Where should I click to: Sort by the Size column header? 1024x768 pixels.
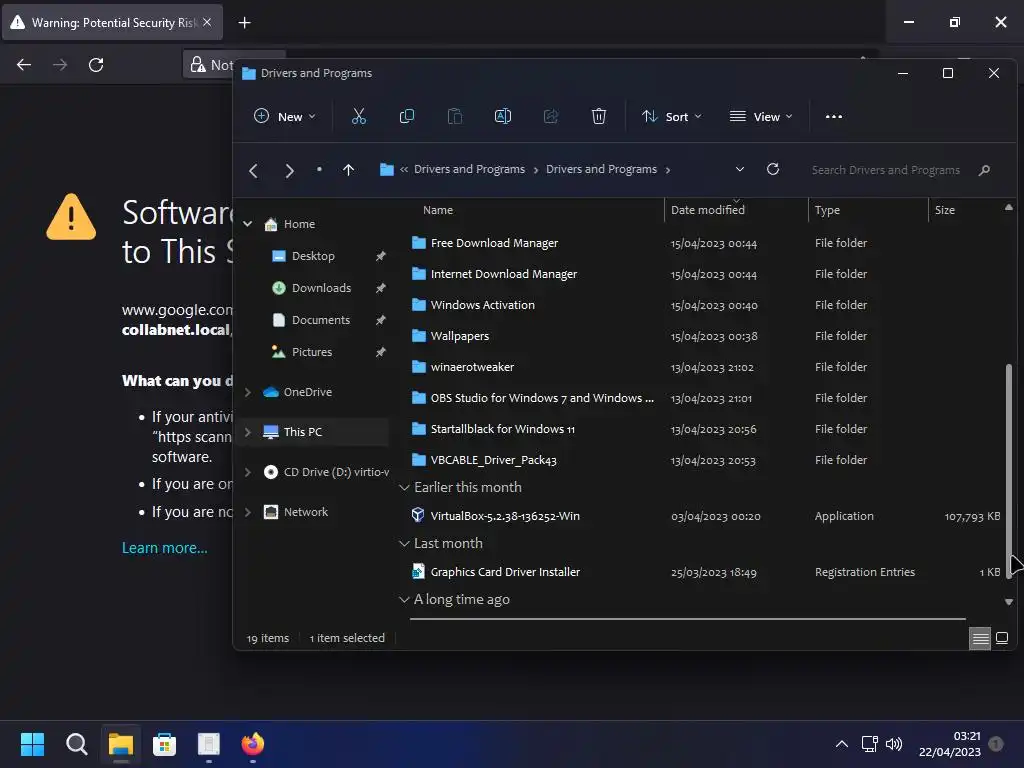[x=944, y=210]
